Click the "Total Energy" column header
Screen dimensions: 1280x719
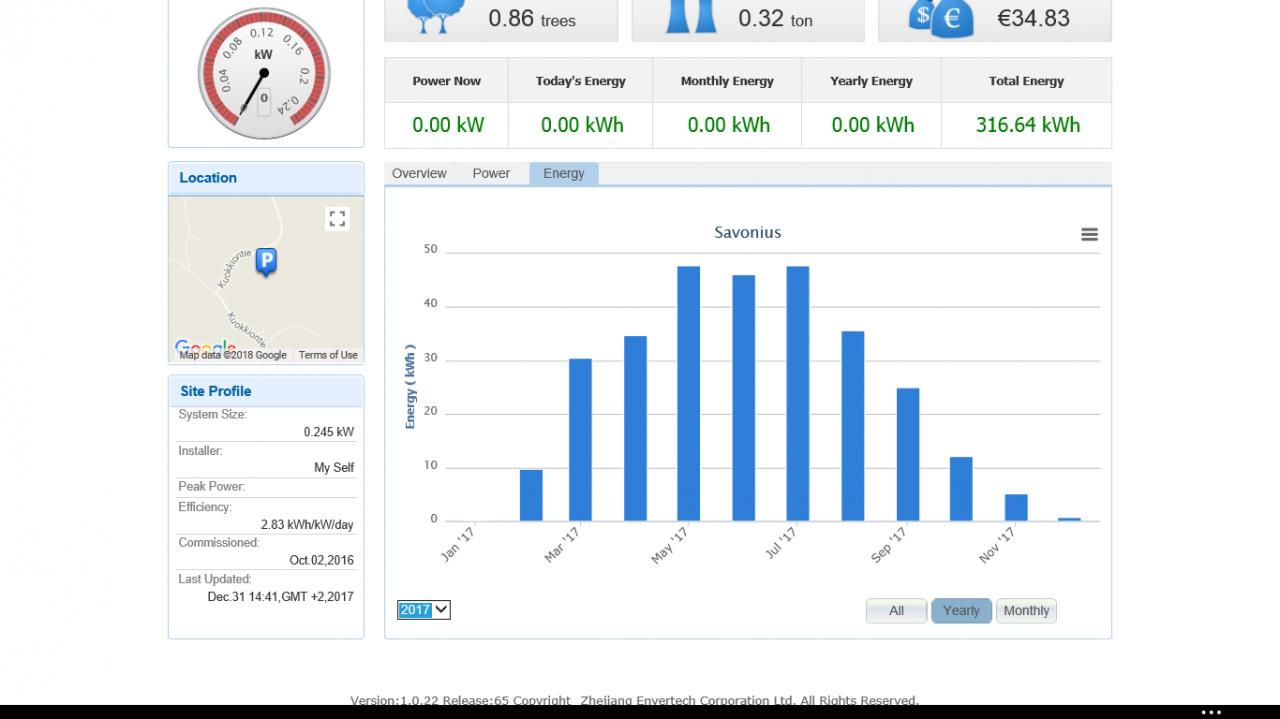tap(1027, 81)
